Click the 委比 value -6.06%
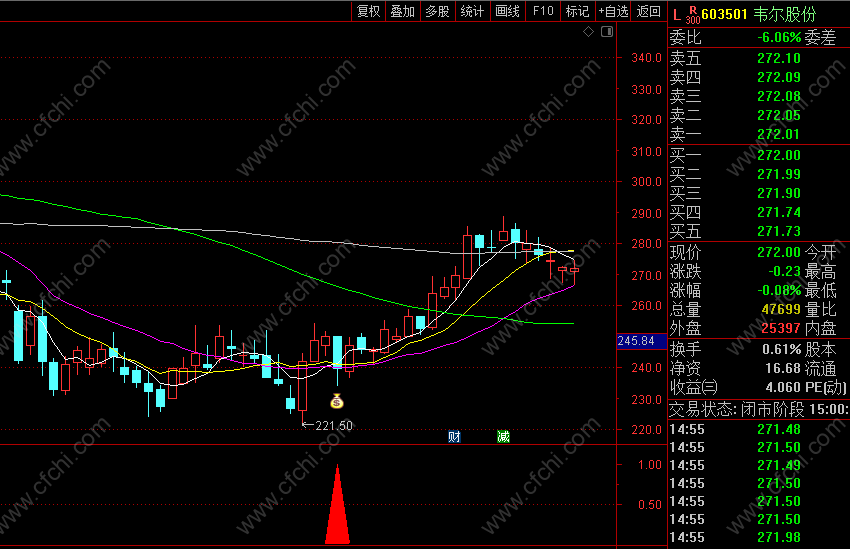850x549 pixels. coord(779,37)
